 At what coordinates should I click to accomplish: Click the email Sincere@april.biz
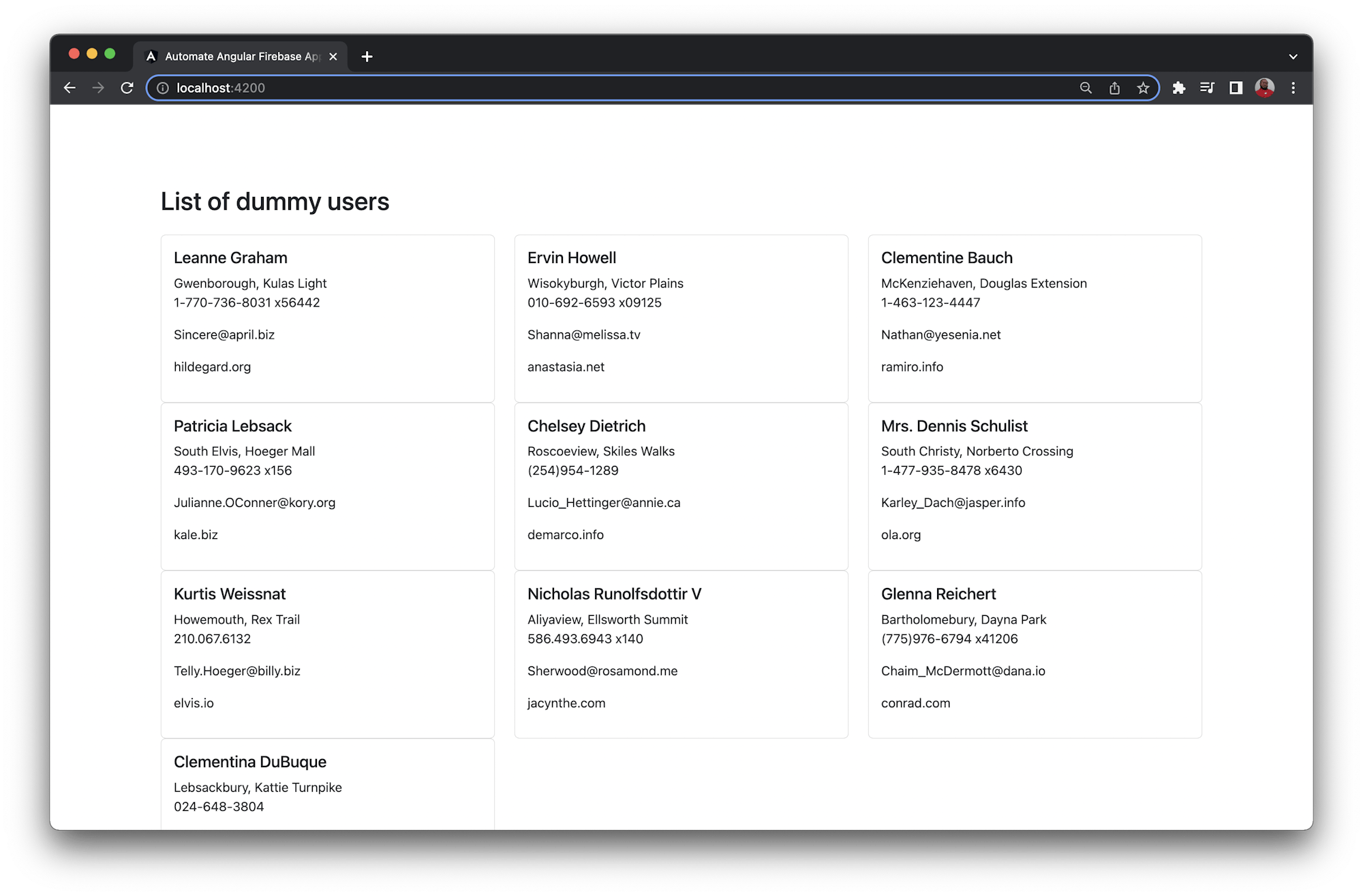click(224, 335)
